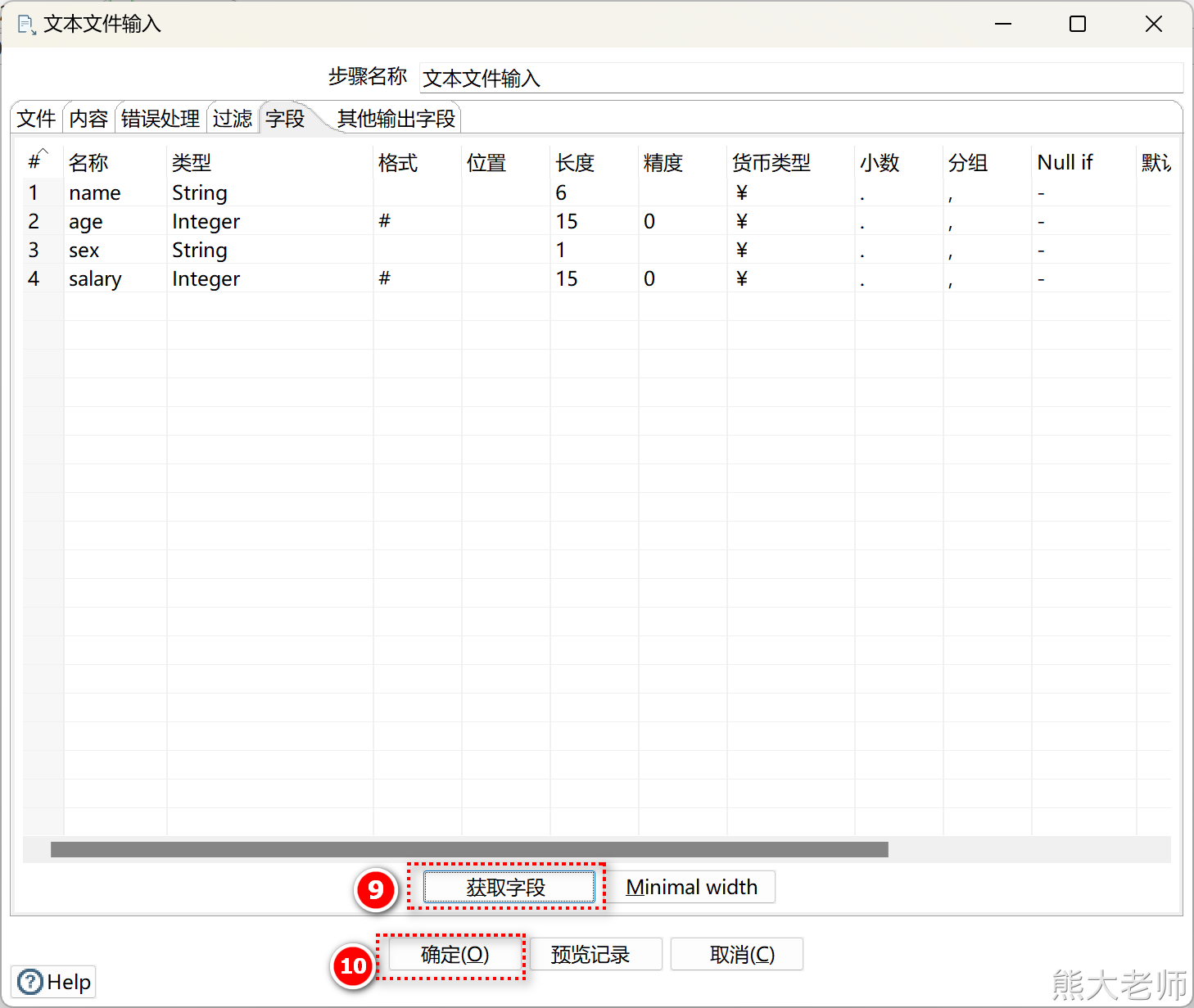The height and width of the screenshot is (1008, 1194).
Task: Click the 长度 column header
Action: click(x=595, y=162)
